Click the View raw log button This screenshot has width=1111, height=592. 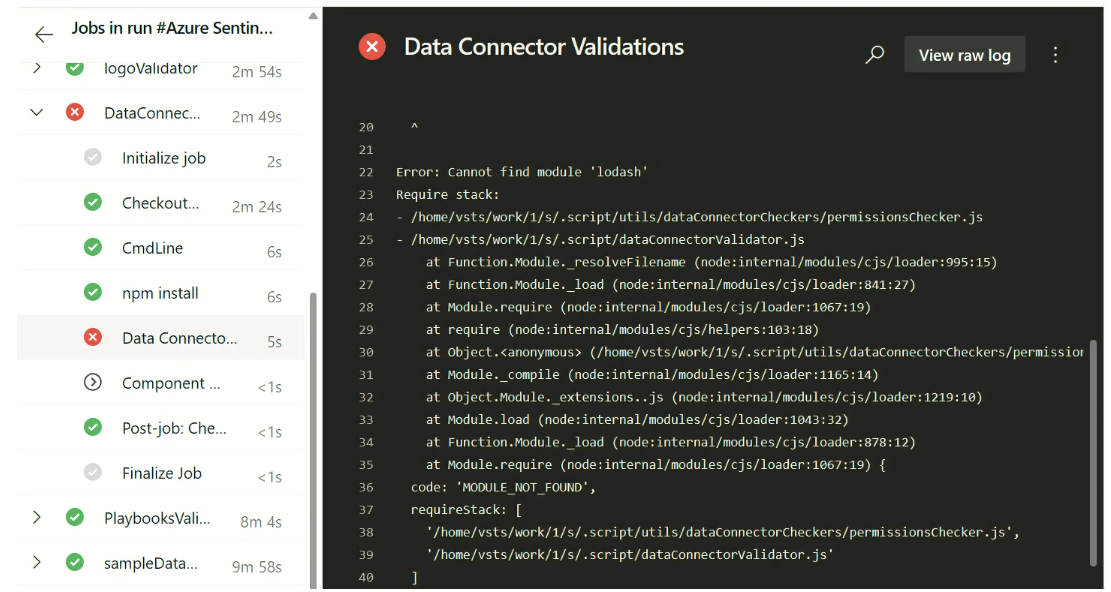click(x=964, y=55)
